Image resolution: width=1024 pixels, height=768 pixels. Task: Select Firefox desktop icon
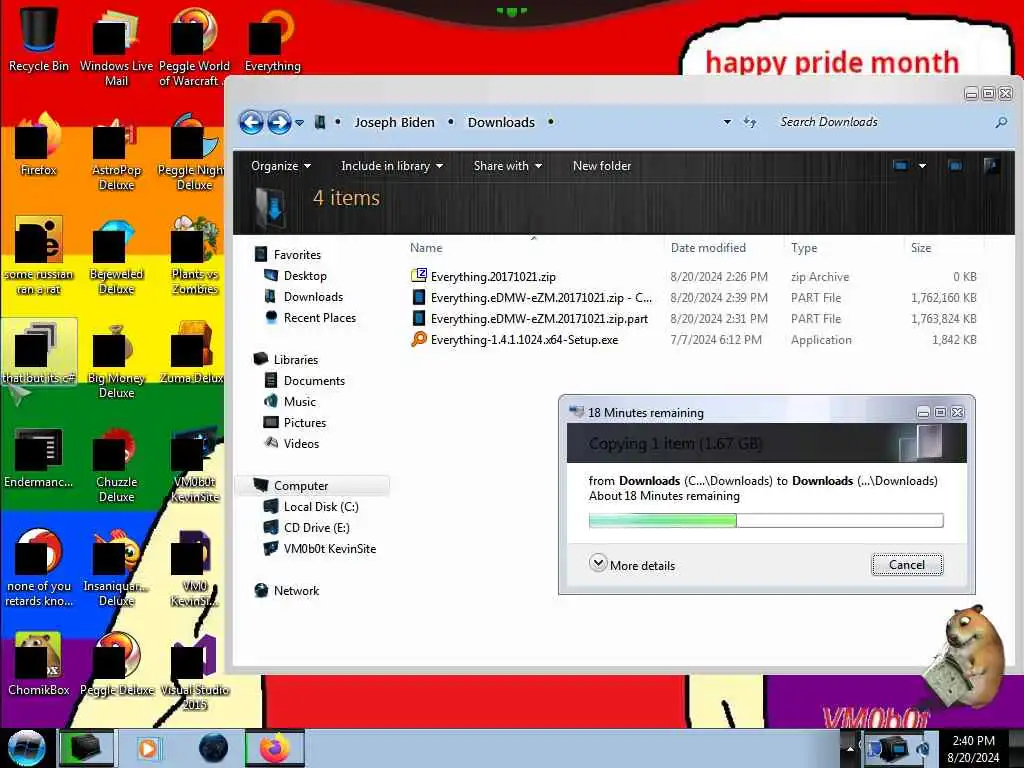coord(39,144)
